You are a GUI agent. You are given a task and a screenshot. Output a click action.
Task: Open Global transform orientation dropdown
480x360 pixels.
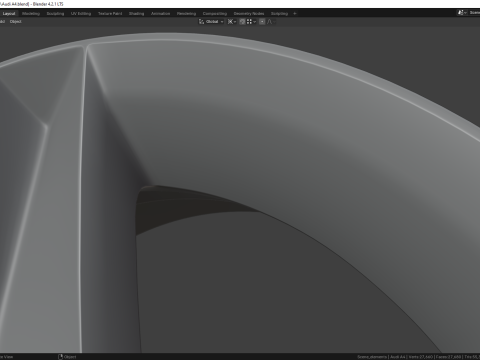pyautogui.click(x=211, y=22)
